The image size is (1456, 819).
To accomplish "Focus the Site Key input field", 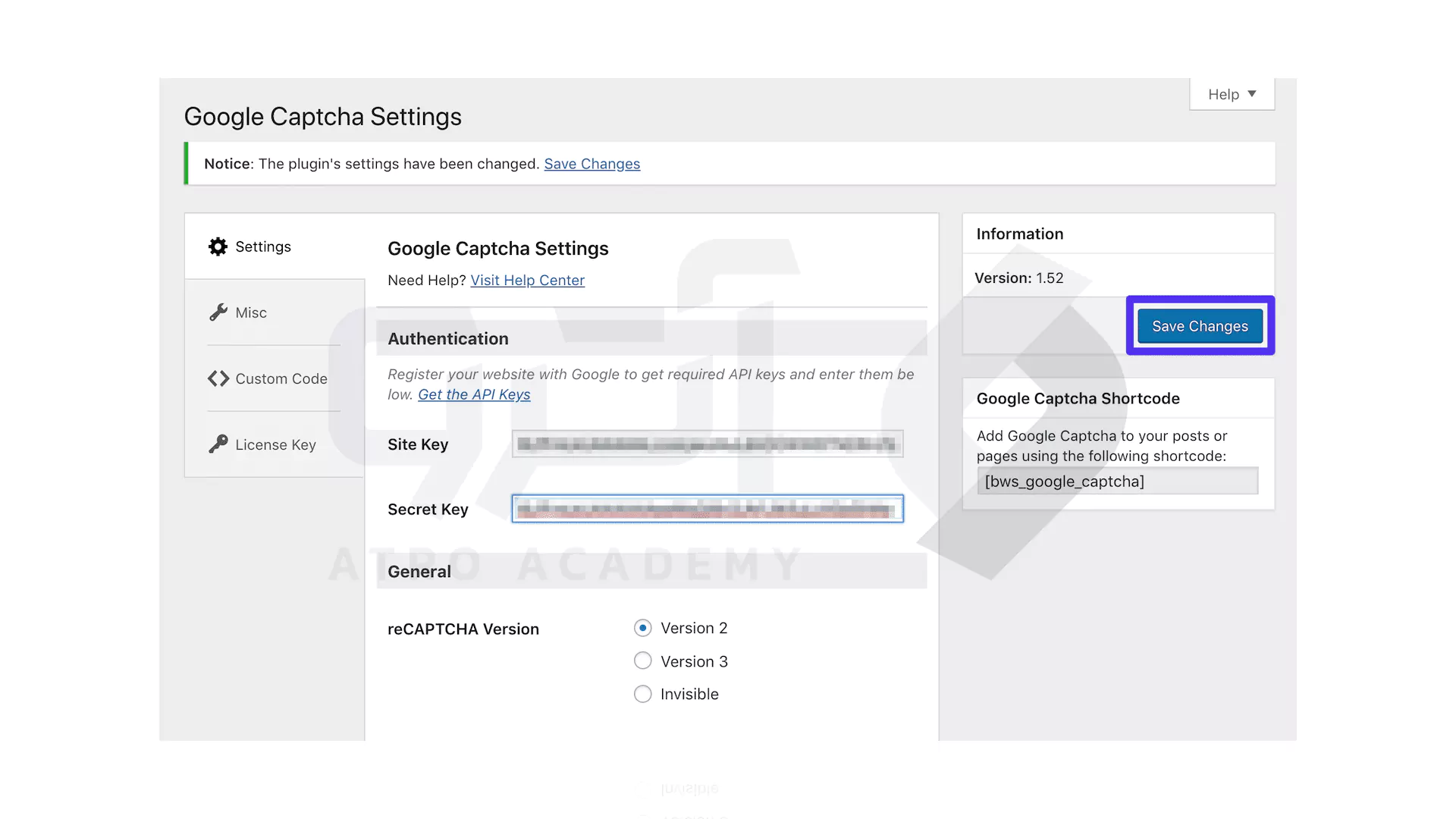I will click(708, 444).
